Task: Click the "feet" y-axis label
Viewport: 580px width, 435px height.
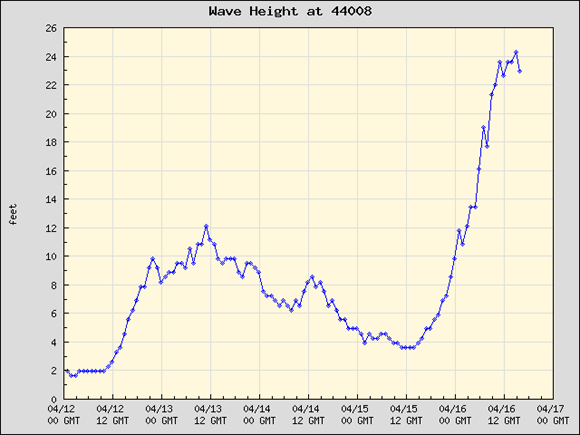Action: 13,214
